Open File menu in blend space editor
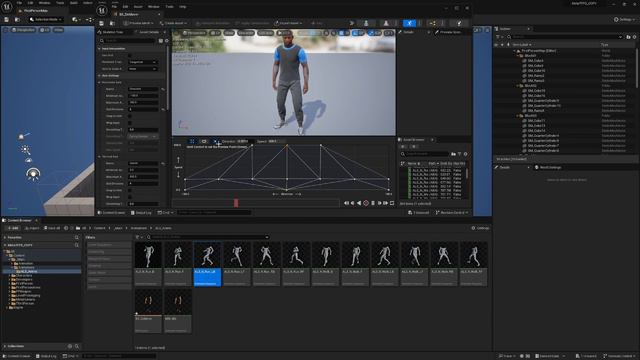 coord(114,7)
